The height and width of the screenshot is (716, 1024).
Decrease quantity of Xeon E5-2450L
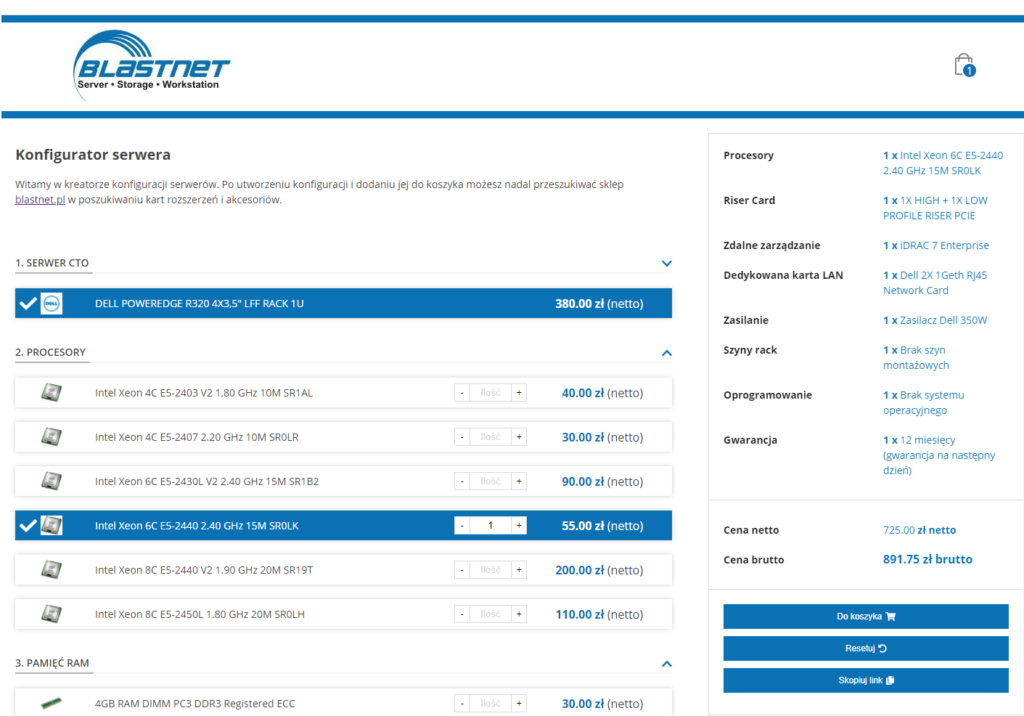462,614
